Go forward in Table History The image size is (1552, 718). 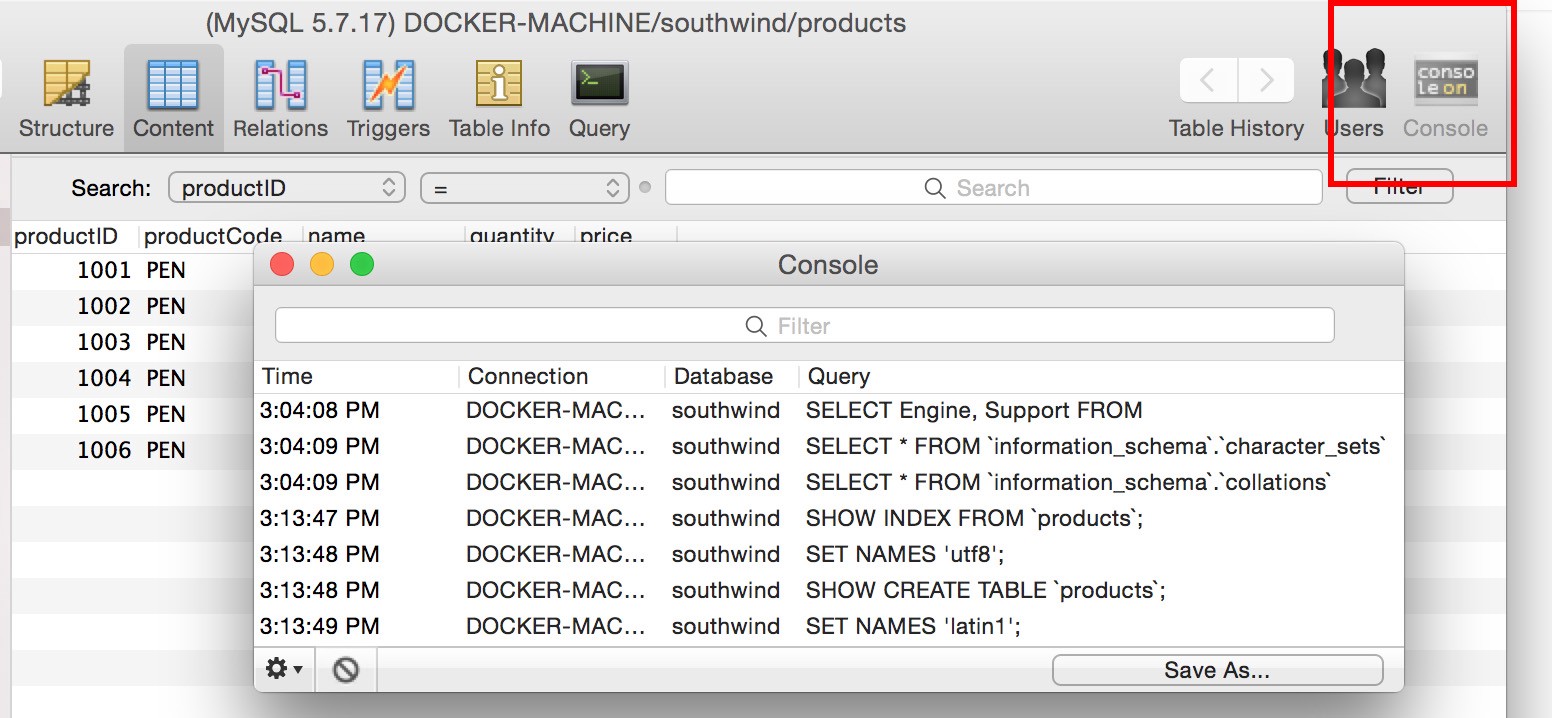pyautogui.click(x=1266, y=80)
